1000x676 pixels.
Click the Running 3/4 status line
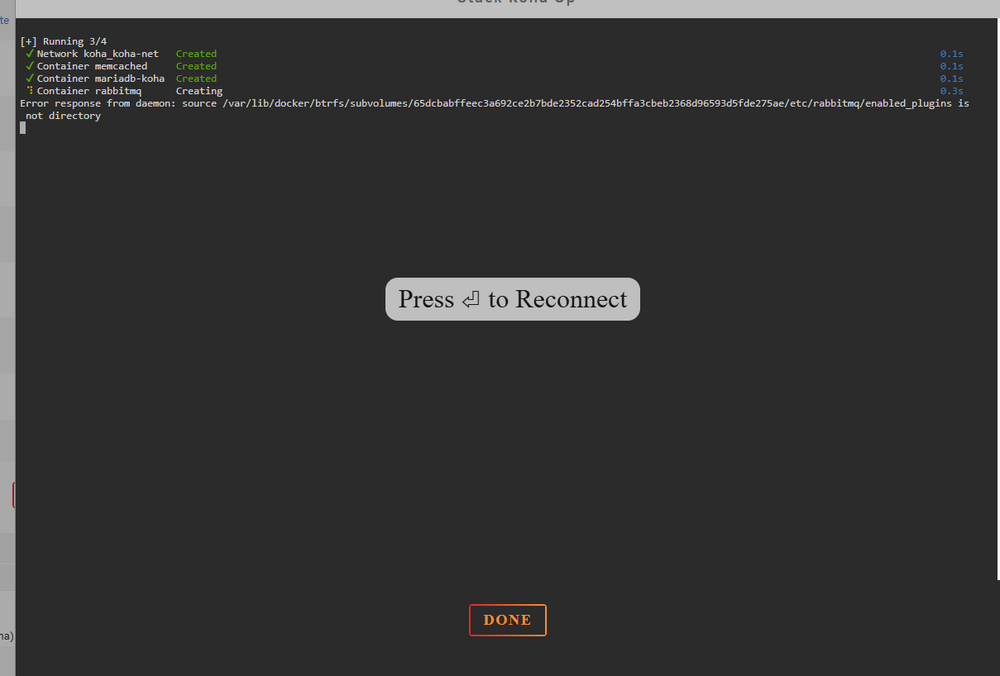[63, 41]
